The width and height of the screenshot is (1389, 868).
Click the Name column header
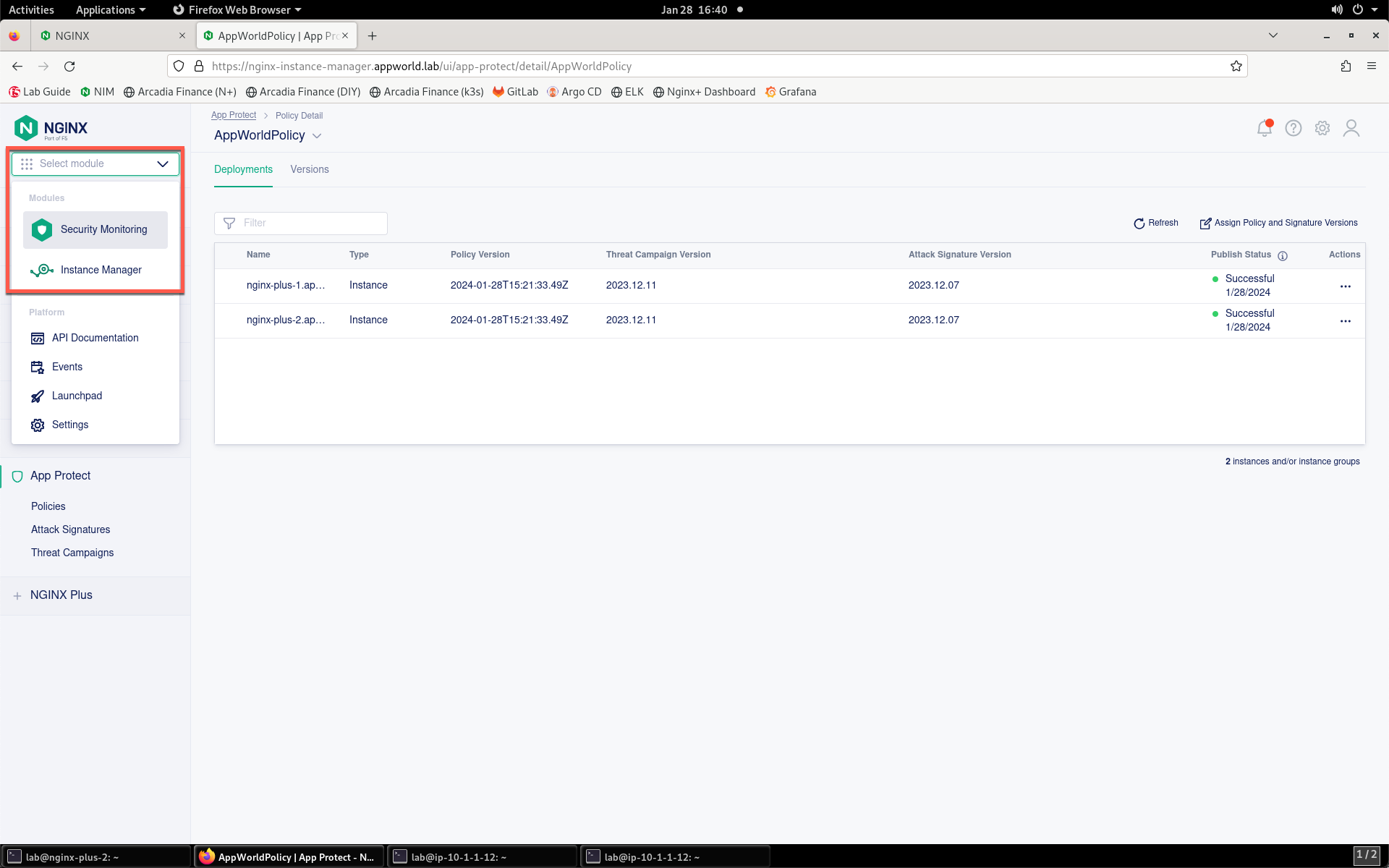[x=258, y=255]
